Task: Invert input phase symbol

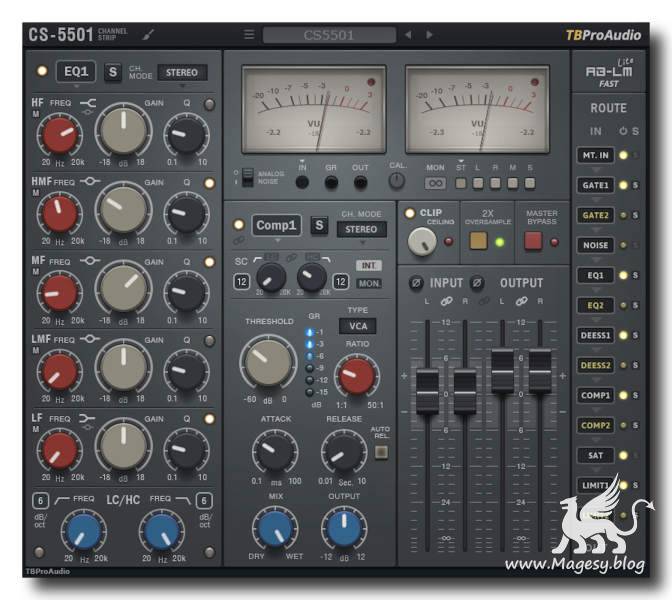Action: click(416, 283)
